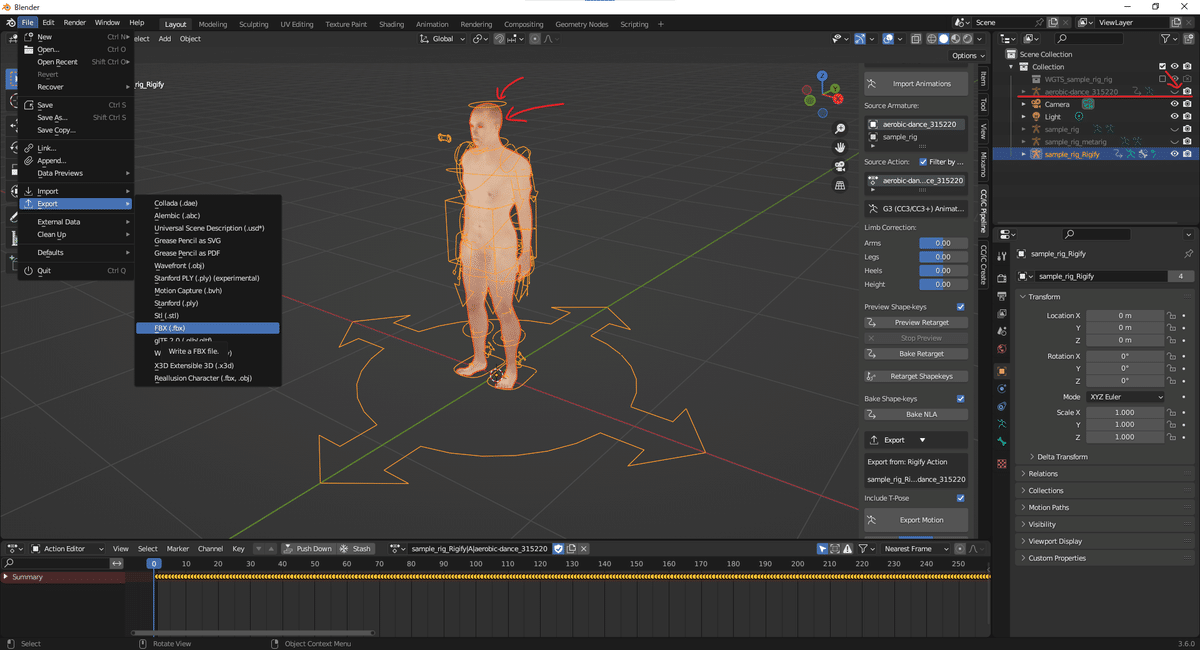This screenshot has height=650, width=1200.
Task: Choose Reallusion Character (.fbx, .obj) export
Action: point(207,378)
